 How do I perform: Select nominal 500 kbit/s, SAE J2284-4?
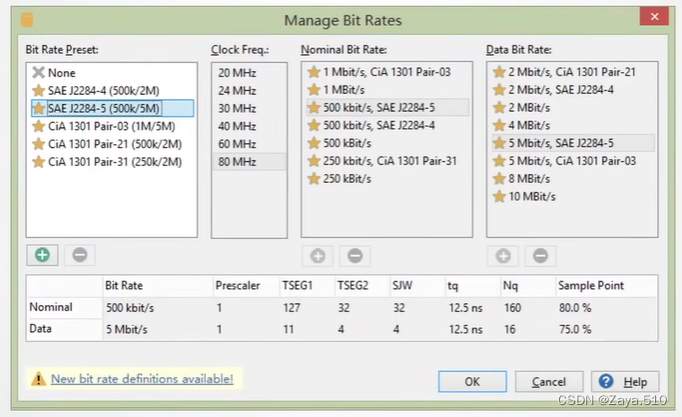(387, 125)
